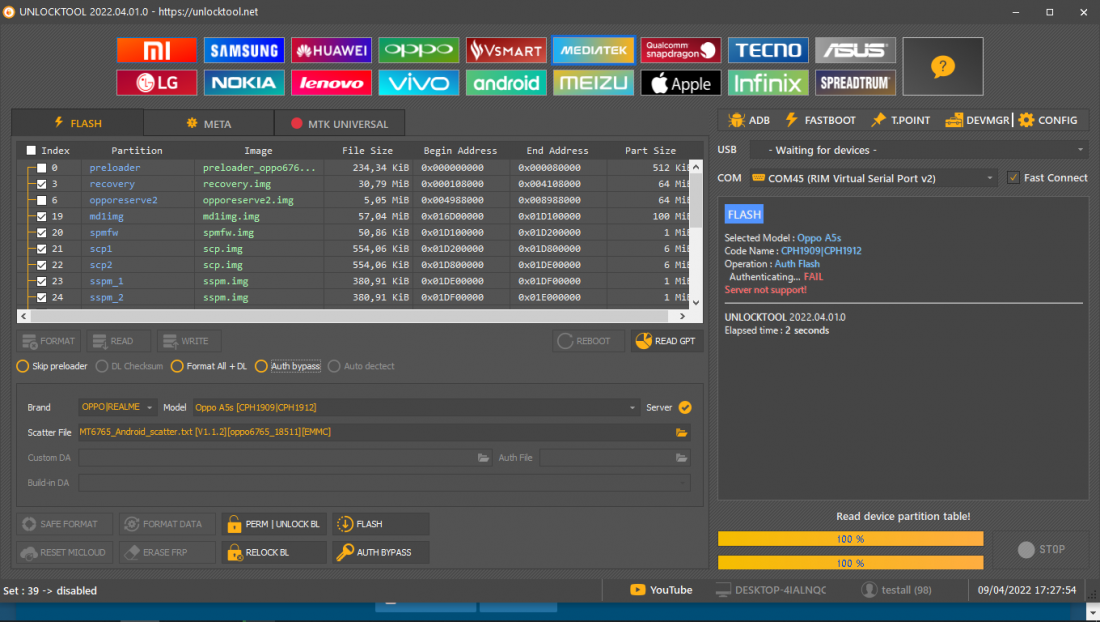
Task: Choose the Qualcomm Snapdragon logo
Action: (x=680, y=50)
